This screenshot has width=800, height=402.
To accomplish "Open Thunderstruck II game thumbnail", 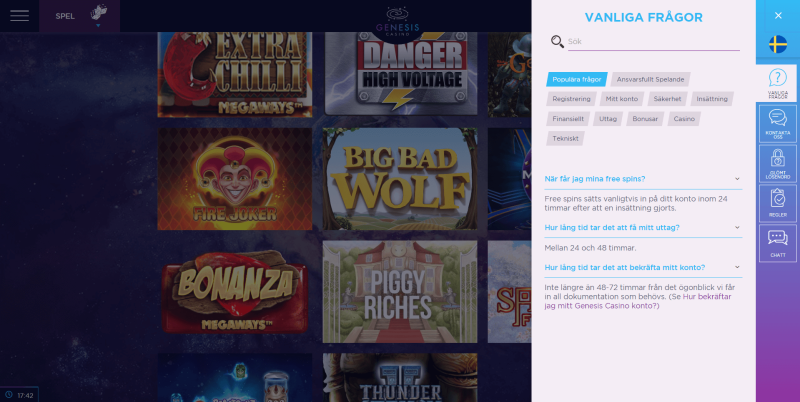I will pyautogui.click(x=401, y=378).
